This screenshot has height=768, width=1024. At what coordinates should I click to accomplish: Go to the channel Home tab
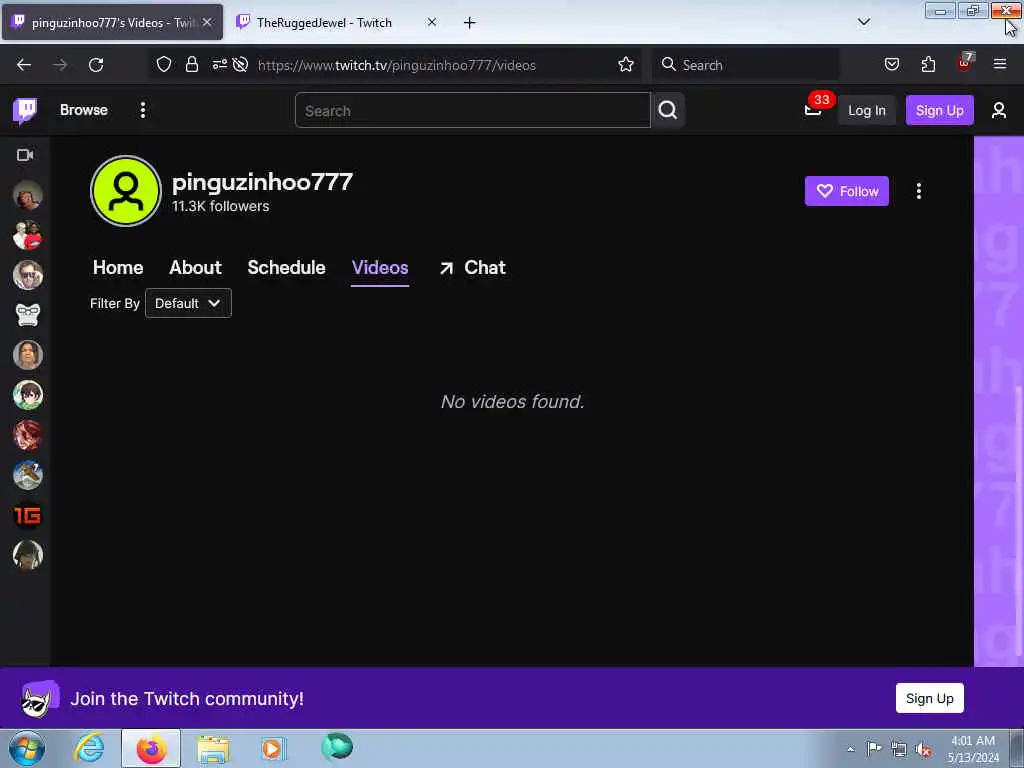[118, 268]
